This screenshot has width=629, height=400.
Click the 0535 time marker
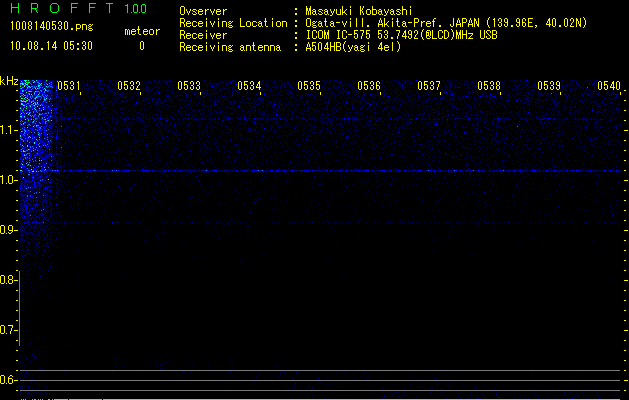tap(309, 86)
